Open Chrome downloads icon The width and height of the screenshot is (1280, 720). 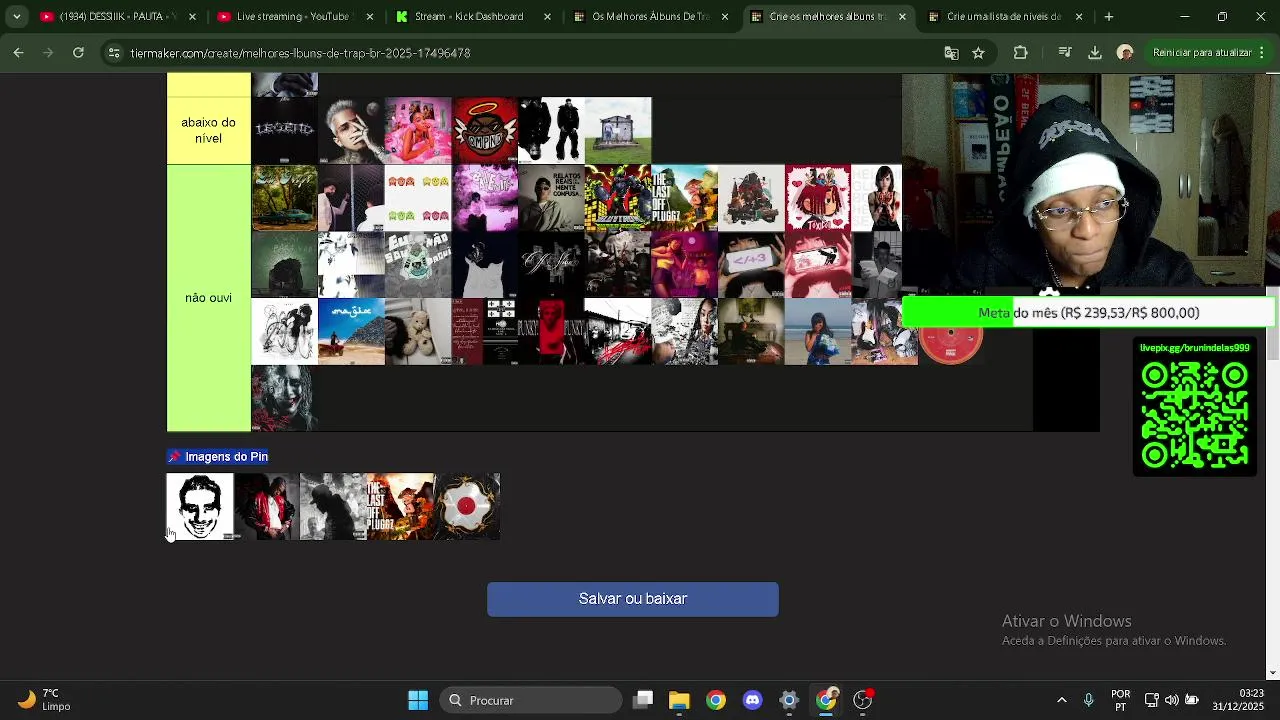coord(1095,53)
